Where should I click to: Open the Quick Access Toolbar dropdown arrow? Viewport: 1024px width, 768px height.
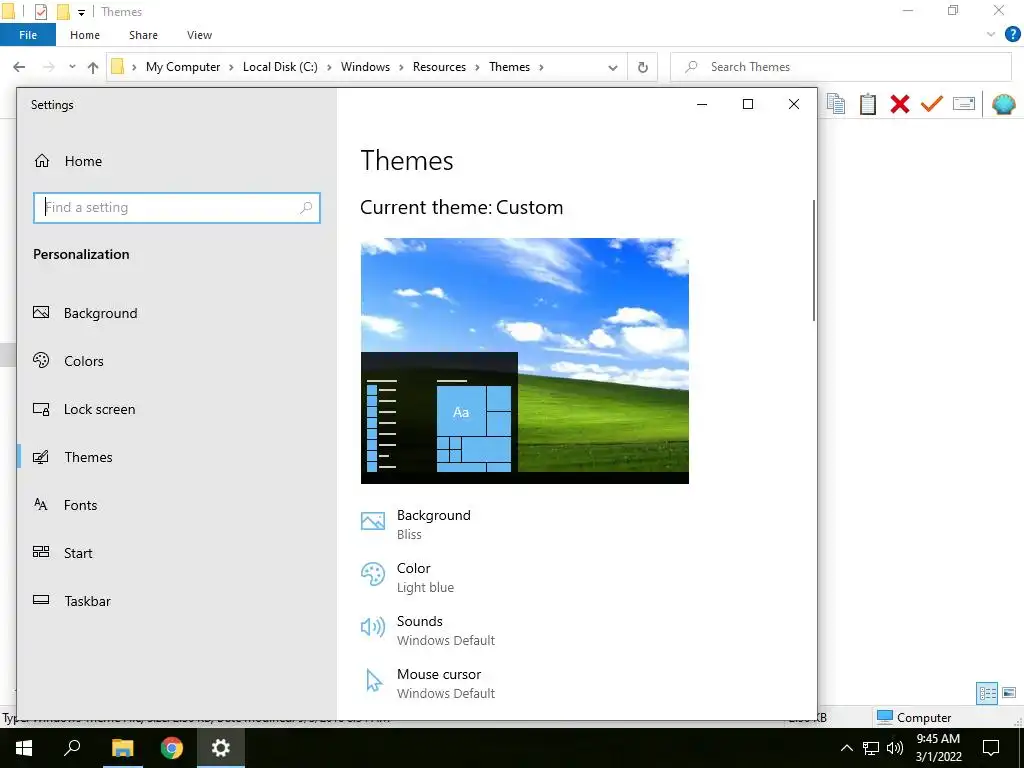(81, 12)
